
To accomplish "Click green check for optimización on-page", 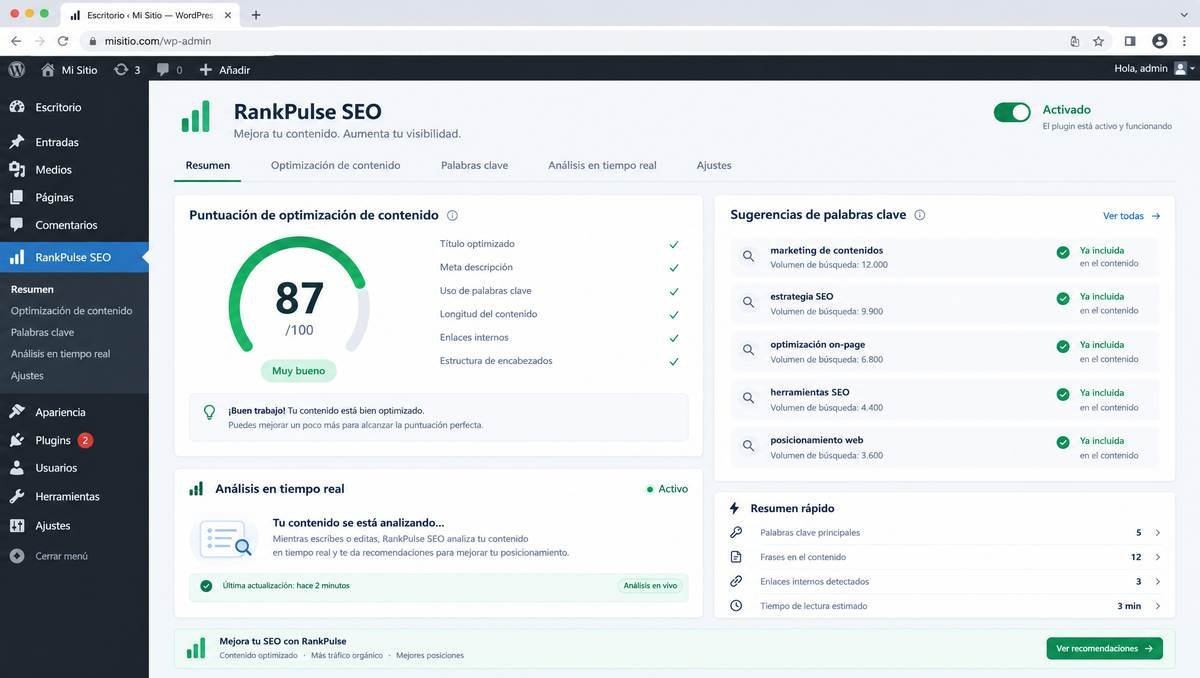I will click(1063, 346).
